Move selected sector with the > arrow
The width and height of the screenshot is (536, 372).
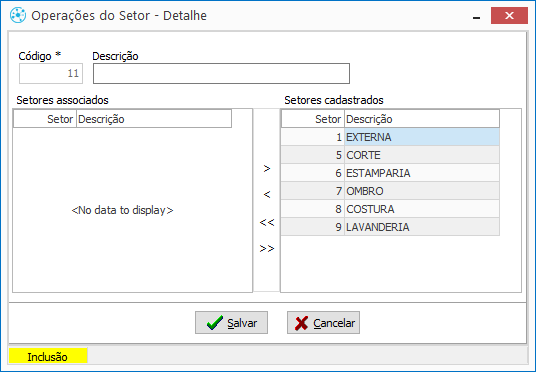(267, 169)
